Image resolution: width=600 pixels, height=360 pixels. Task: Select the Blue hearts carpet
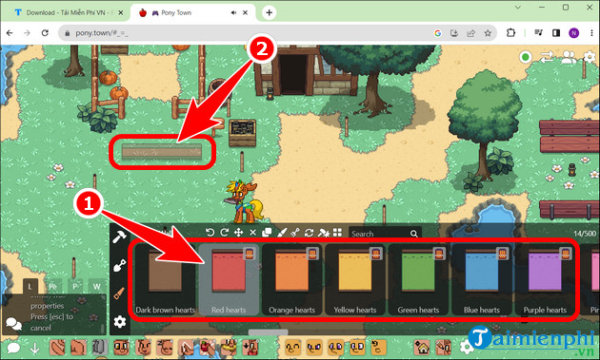tap(481, 280)
